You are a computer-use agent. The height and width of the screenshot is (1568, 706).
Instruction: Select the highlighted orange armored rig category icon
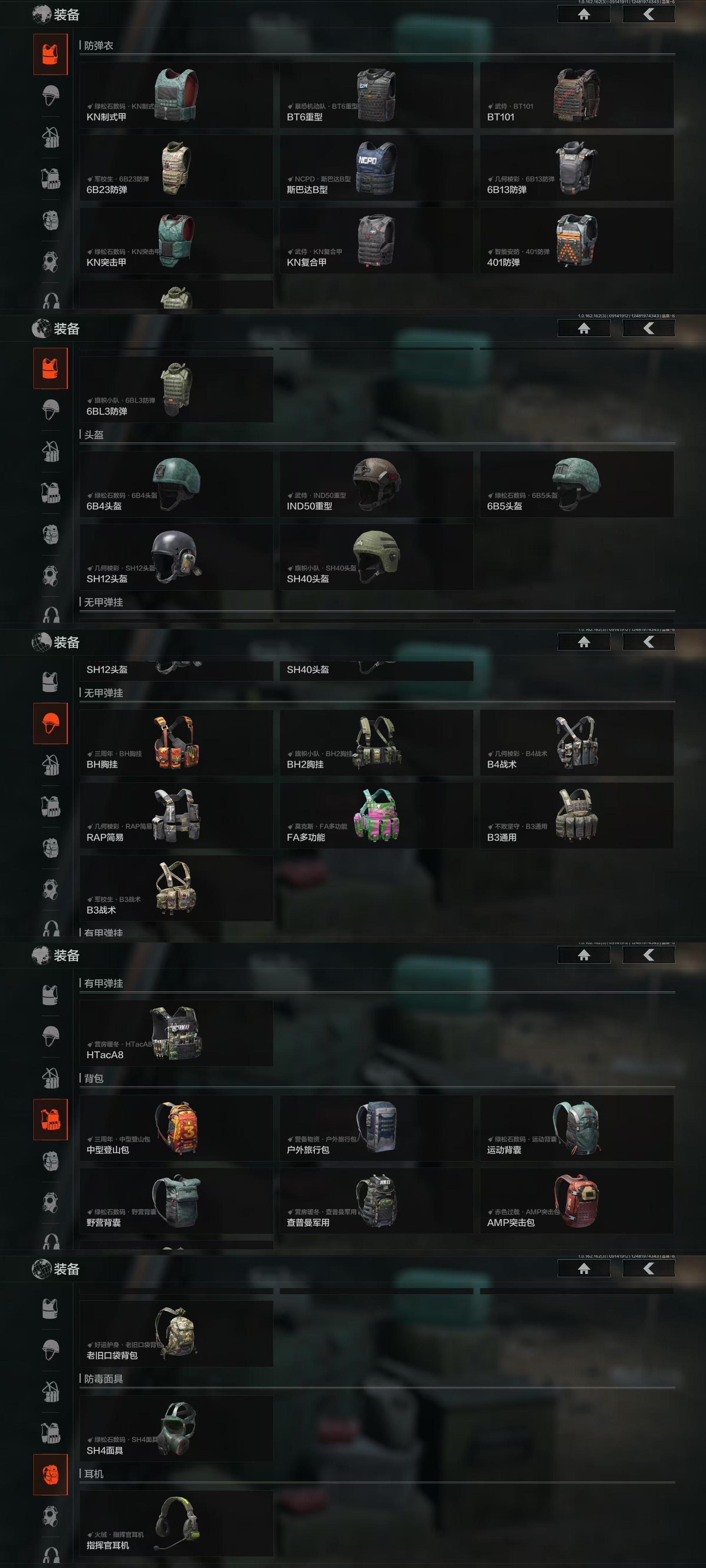click(x=50, y=1119)
